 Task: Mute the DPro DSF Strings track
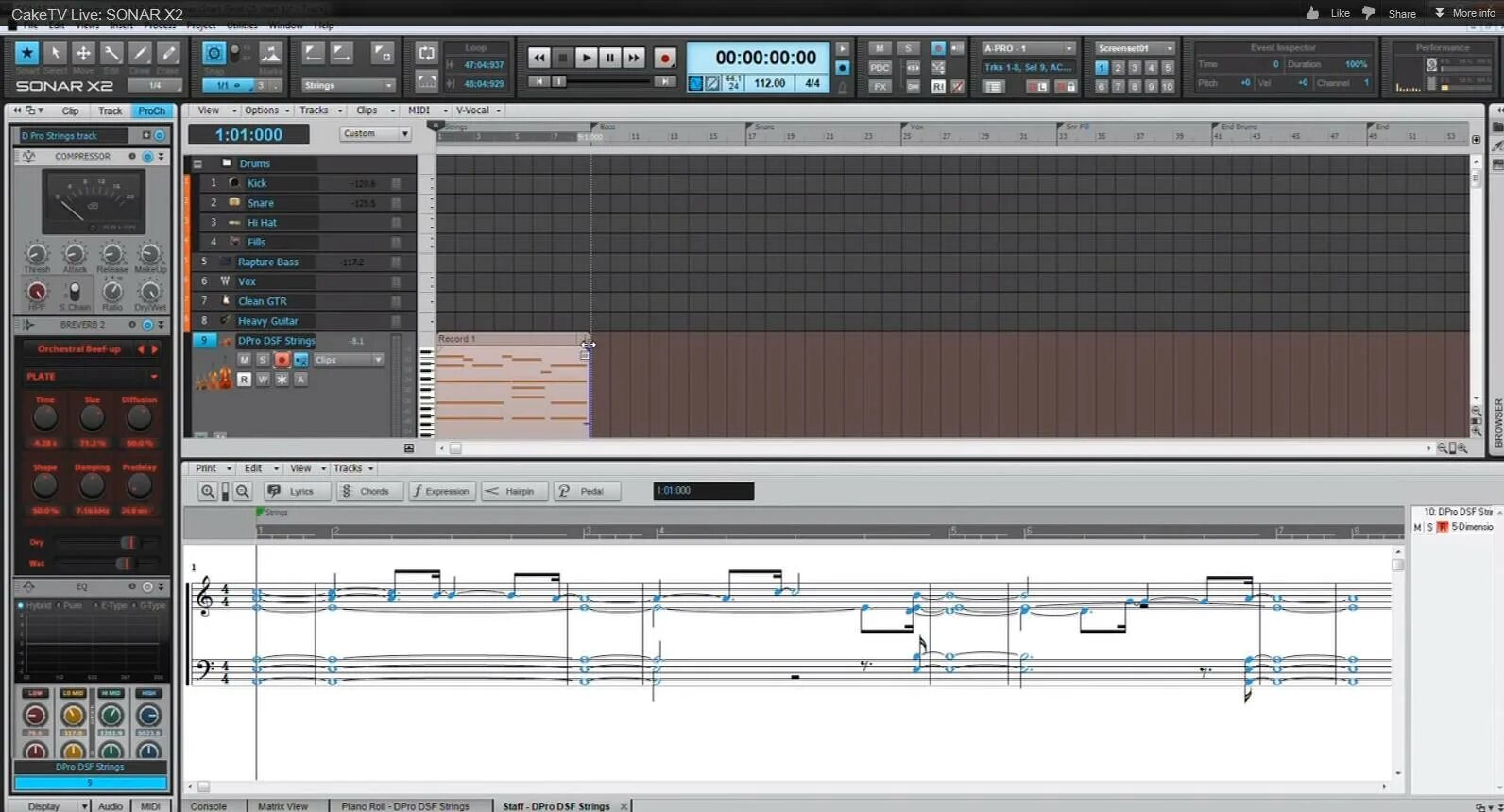[x=244, y=360]
